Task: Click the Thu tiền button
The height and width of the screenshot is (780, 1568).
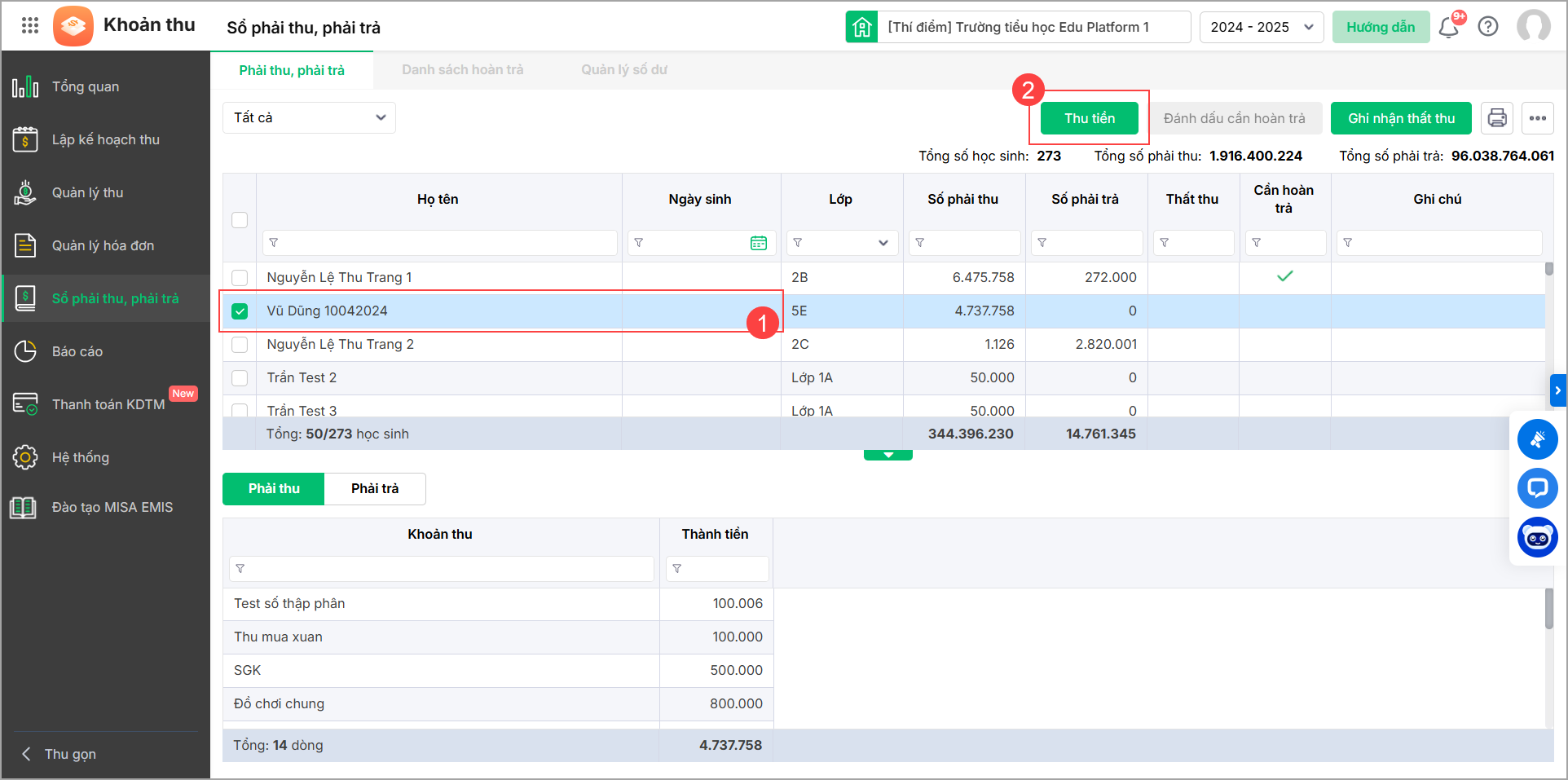Action: coord(1089,118)
